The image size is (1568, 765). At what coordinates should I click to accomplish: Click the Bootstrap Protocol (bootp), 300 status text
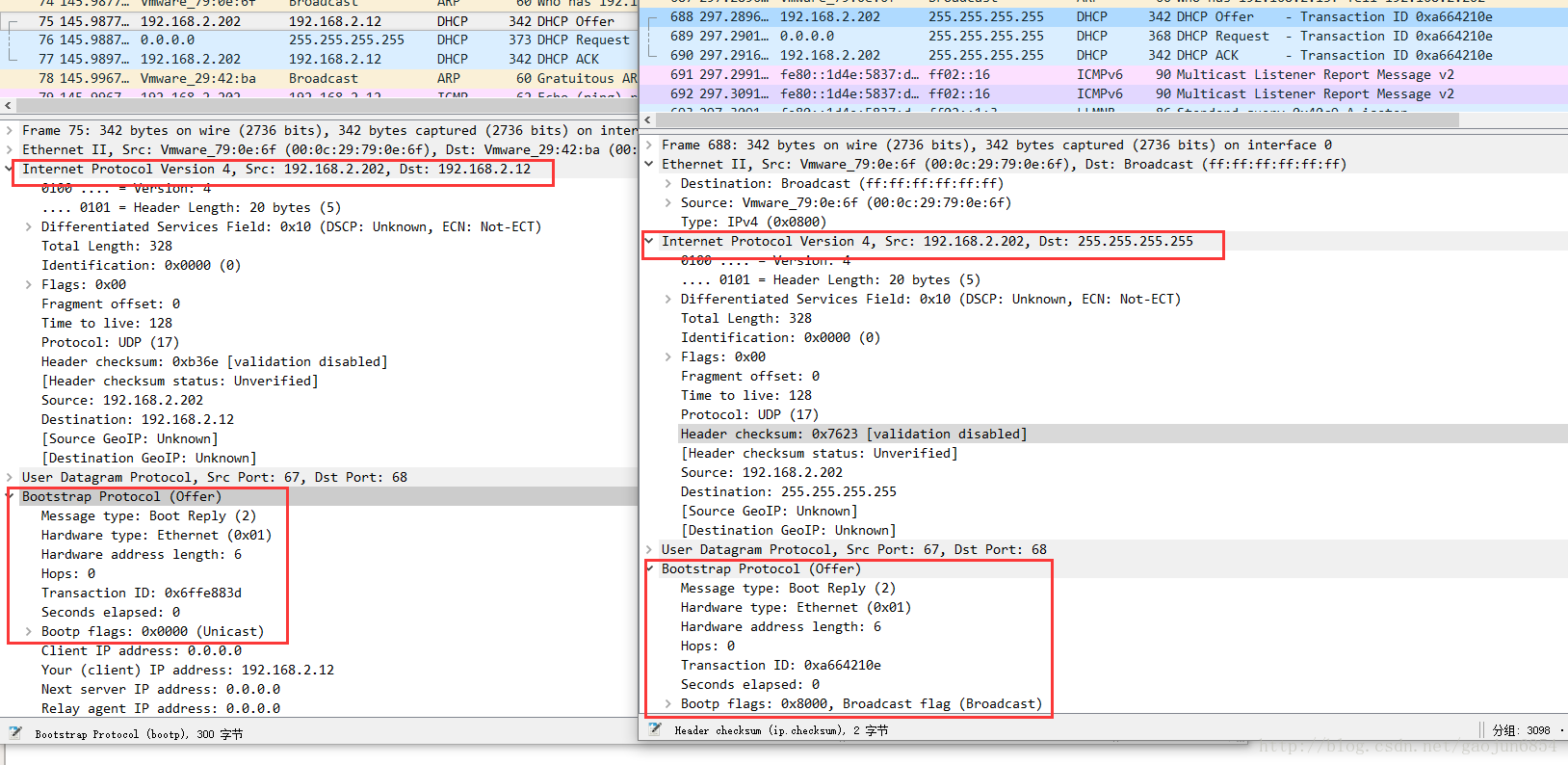tap(139, 734)
